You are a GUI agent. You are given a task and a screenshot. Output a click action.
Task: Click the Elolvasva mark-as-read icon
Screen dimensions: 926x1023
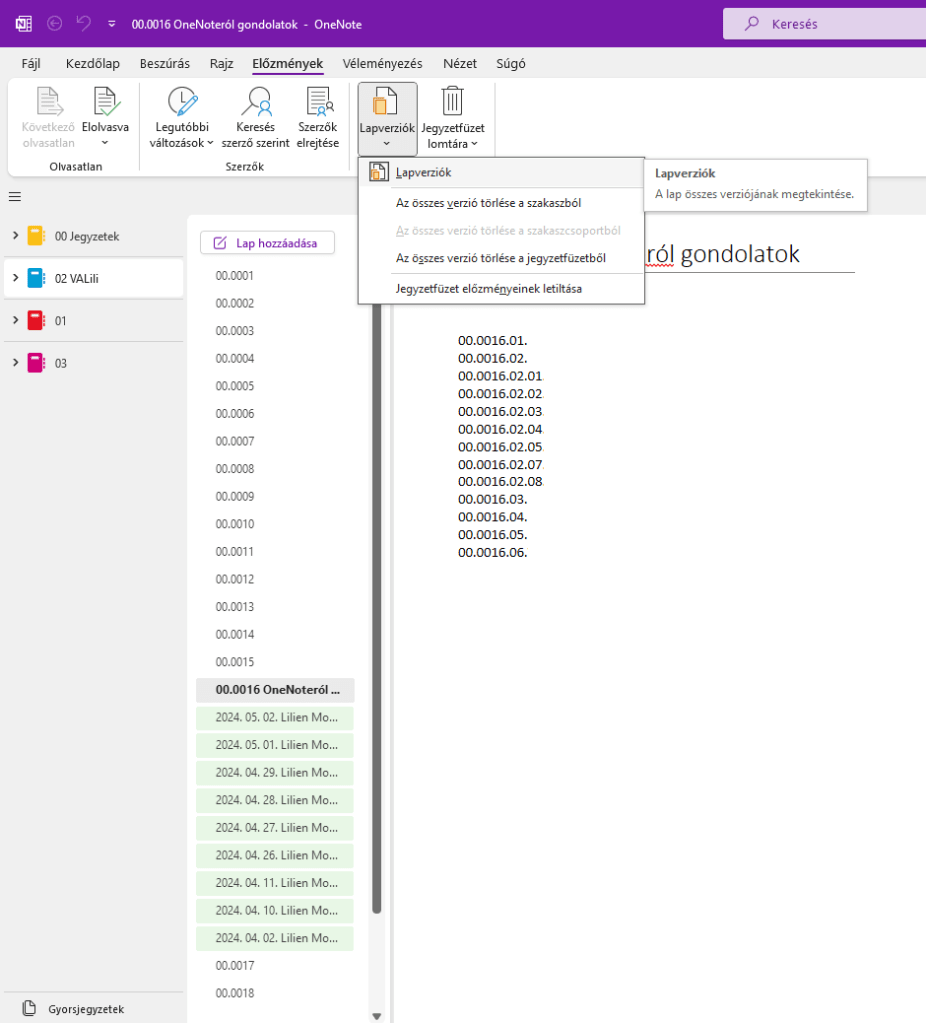tap(105, 104)
